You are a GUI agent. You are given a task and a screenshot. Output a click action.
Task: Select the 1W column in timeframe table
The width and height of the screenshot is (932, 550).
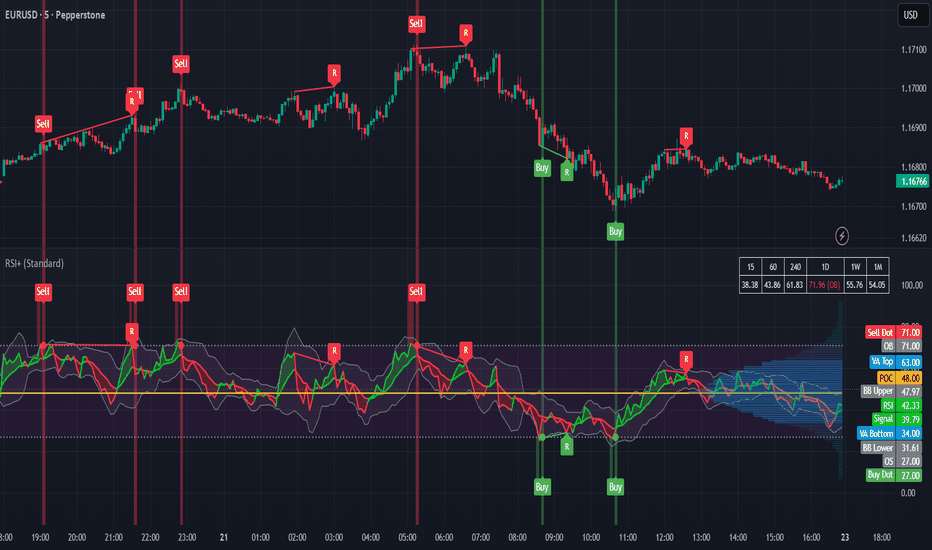(855, 267)
